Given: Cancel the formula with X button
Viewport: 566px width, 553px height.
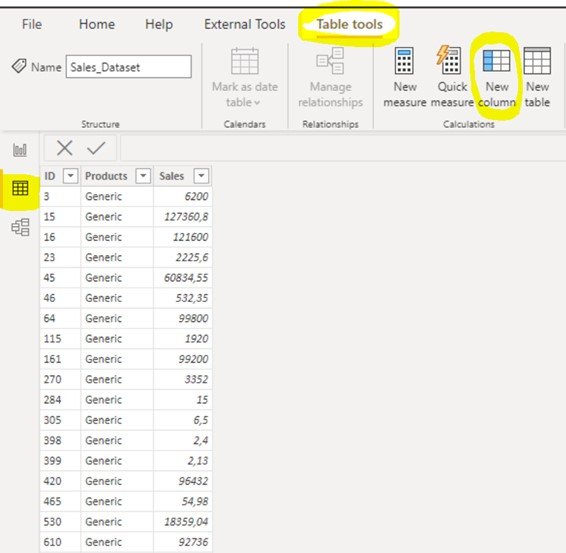Looking at the screenshot, I should click(x=65, y=148).
